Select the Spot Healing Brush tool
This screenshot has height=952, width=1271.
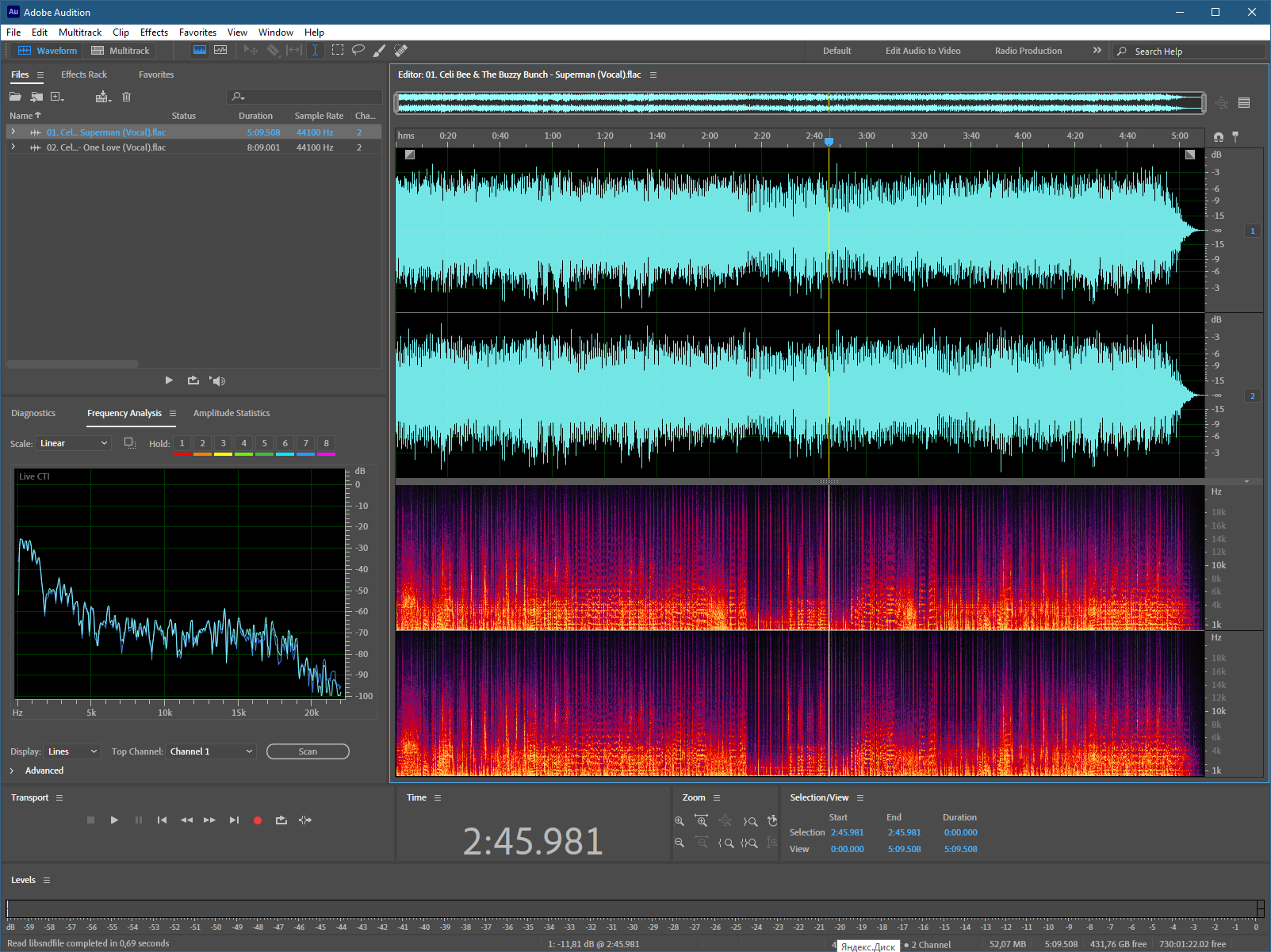400,50
